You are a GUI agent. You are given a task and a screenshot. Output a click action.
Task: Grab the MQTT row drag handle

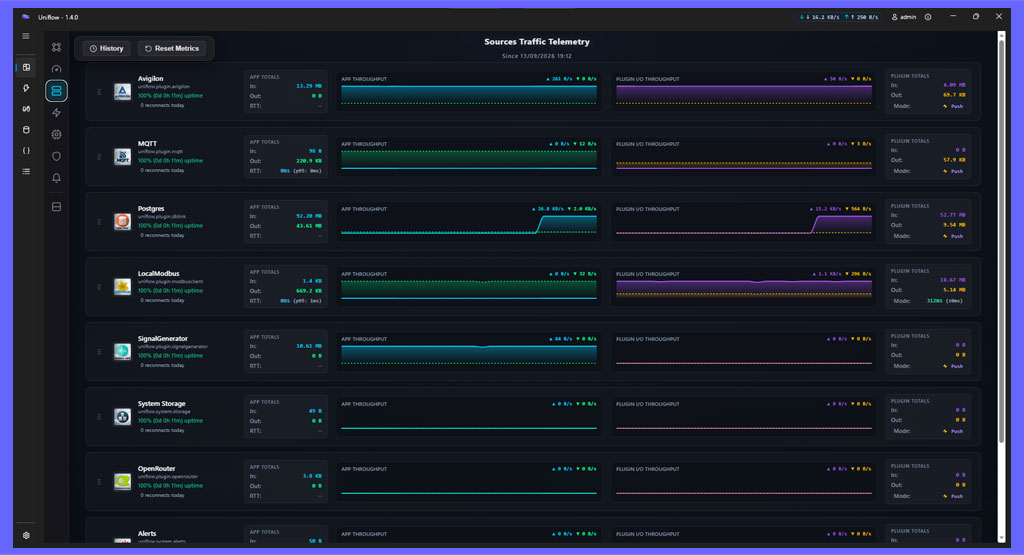(x=99, y=157)
